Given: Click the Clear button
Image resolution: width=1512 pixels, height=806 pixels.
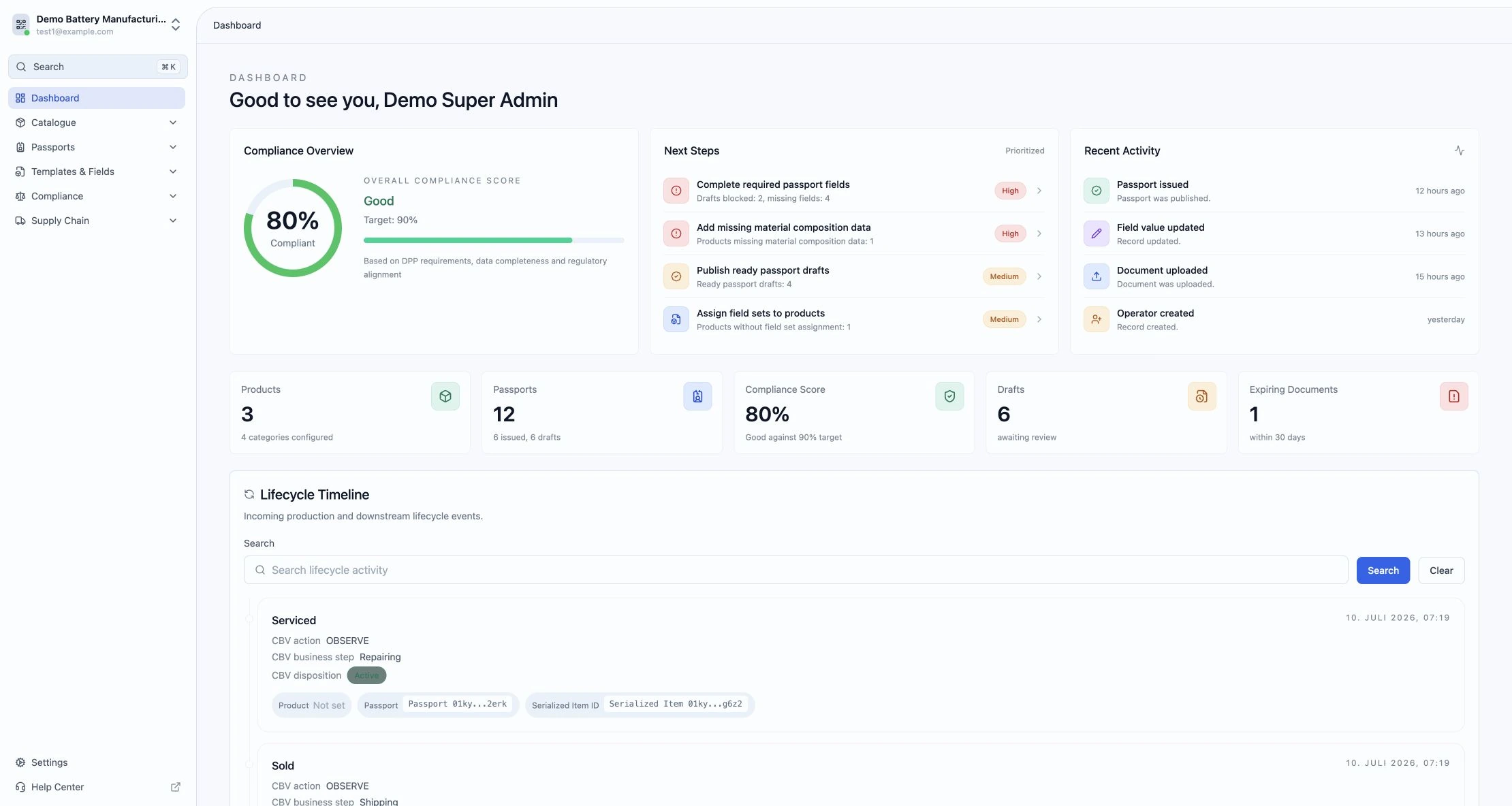Looking at the screenshot, I should pos(1441,570).
